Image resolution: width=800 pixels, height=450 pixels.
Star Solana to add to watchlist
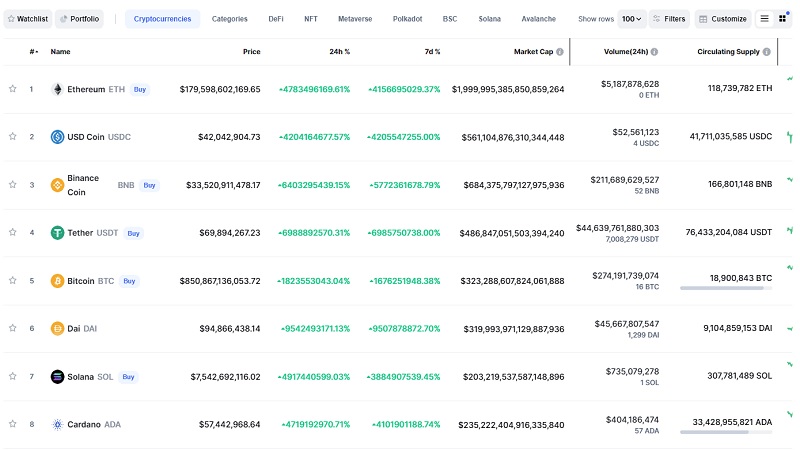pos(13,376)
